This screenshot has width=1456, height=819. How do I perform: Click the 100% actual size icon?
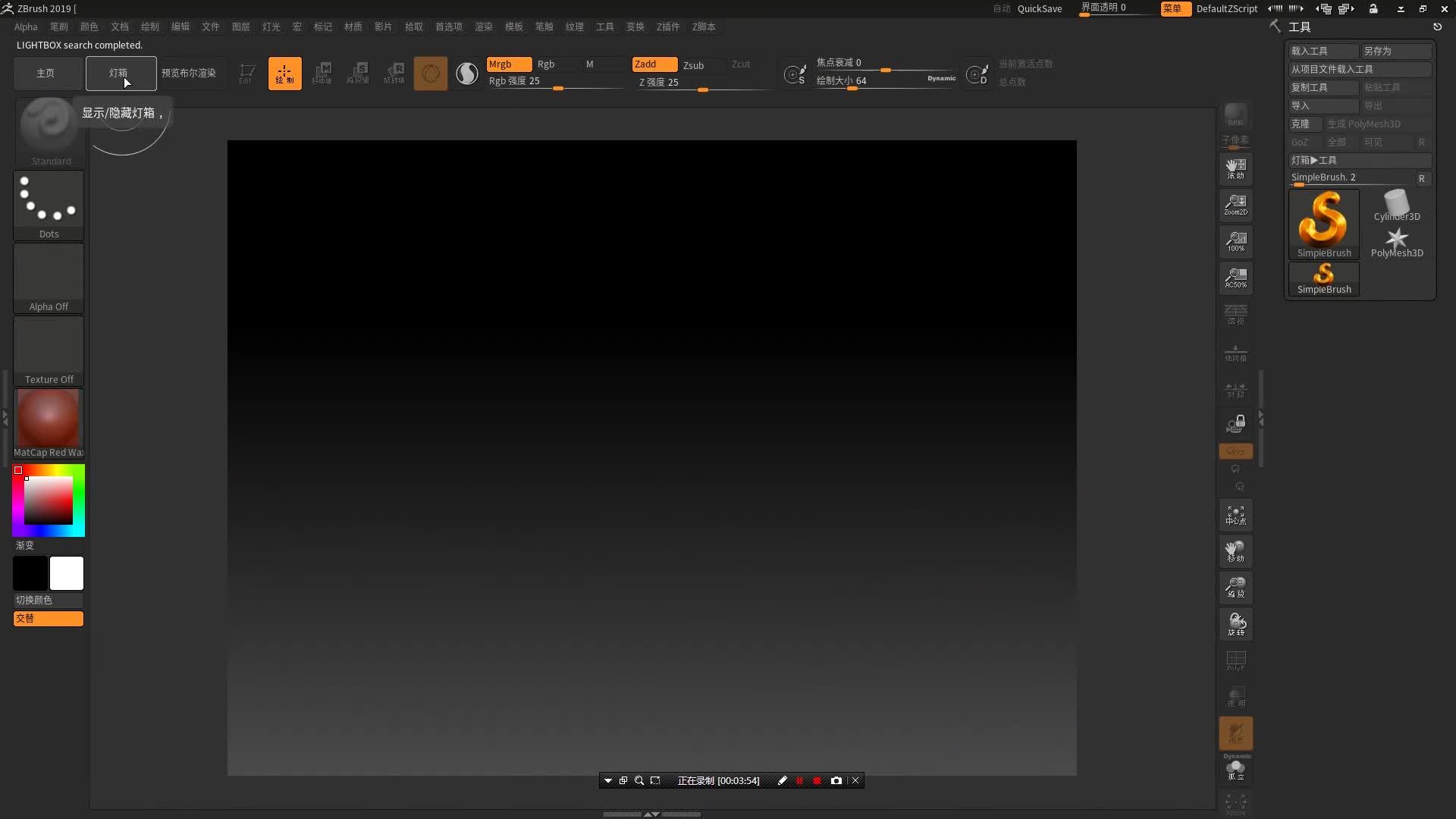1235,241
